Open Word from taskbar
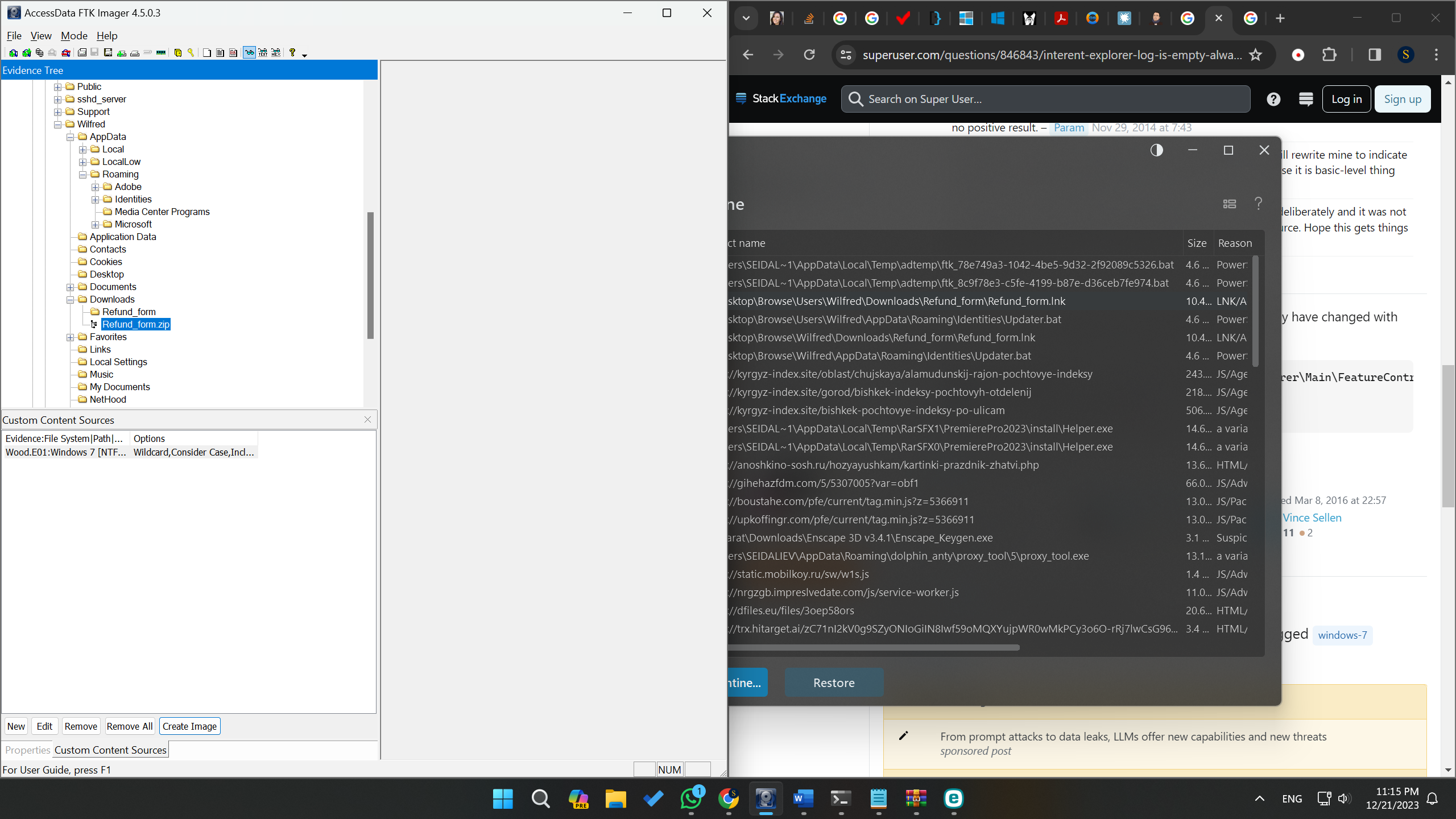Image resolution: width=1456 pixels, height=819 pixels. tap(803, 799)
